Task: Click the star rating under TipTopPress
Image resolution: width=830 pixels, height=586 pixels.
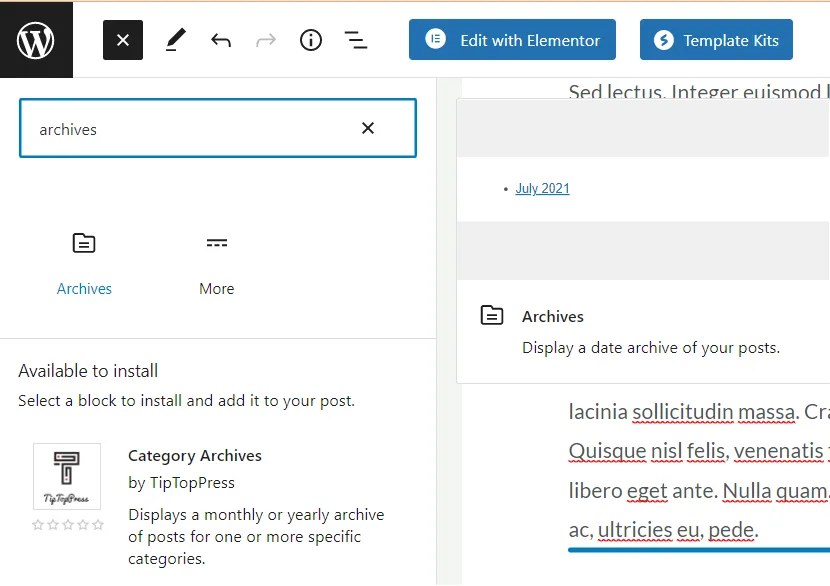Action: 67,525
